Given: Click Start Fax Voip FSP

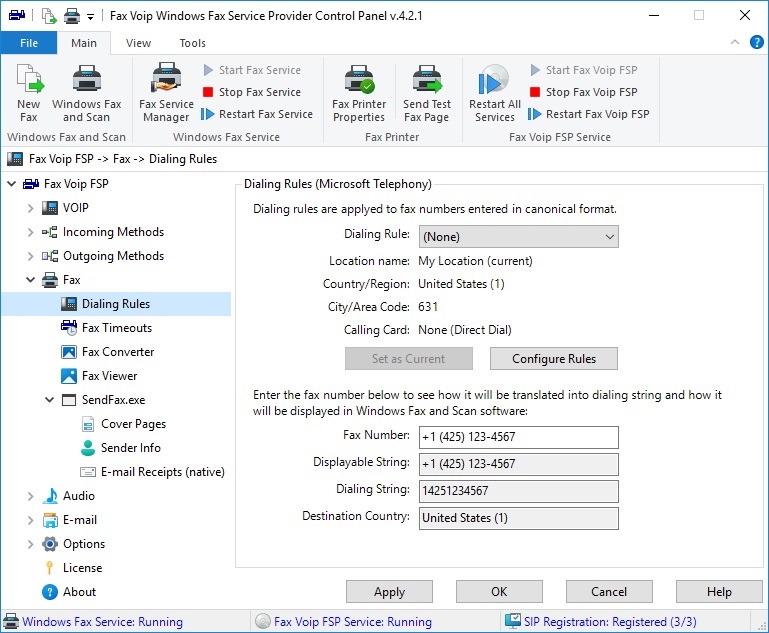Looking at the screenshot, I should (584, 70).
